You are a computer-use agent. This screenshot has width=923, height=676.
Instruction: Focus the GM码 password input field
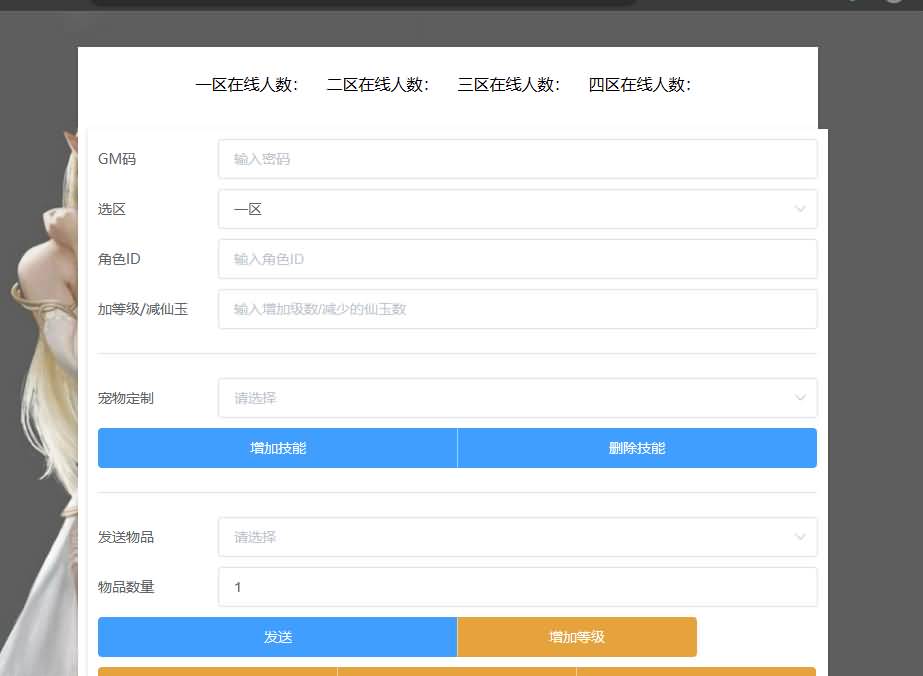coord(517,158)
